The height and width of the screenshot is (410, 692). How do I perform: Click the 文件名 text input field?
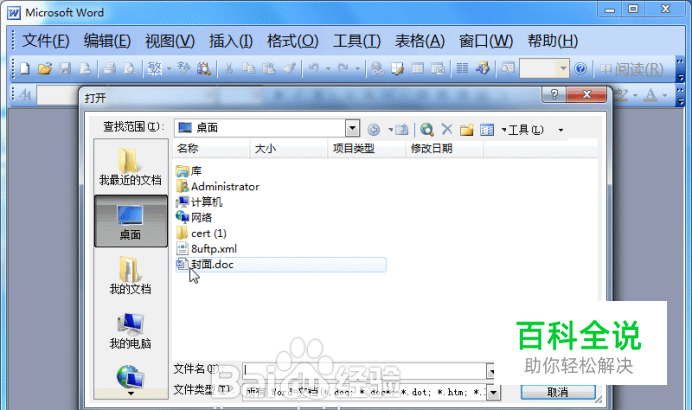pos(365,371)
